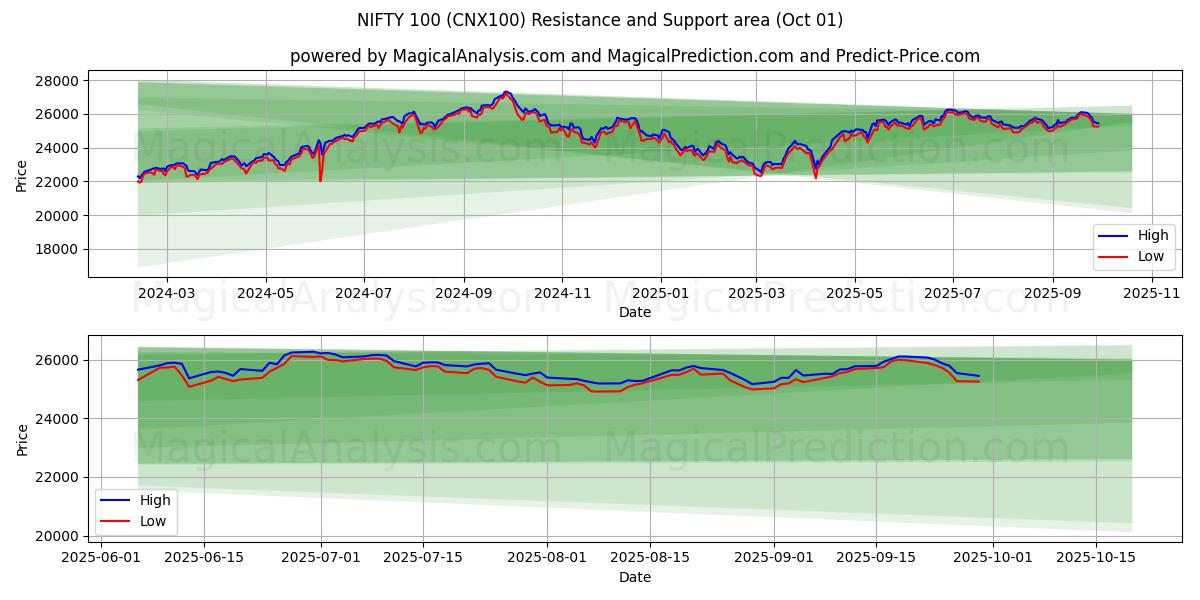Click the 2025-01 date tick label
Viewport: 1200px width, 600px height.
coord(660,292)
